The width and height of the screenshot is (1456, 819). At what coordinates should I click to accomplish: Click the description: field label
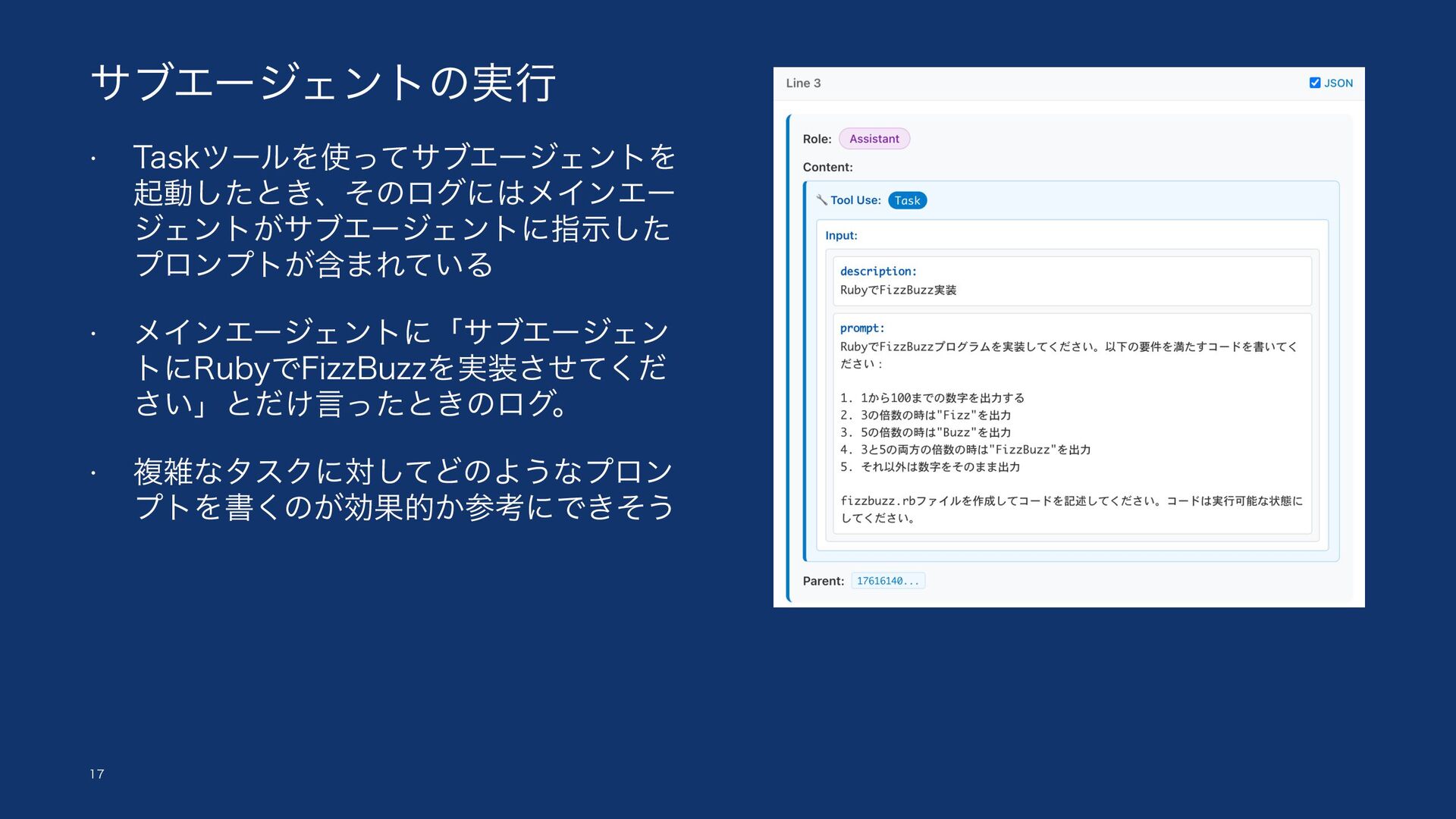[878, 271]
